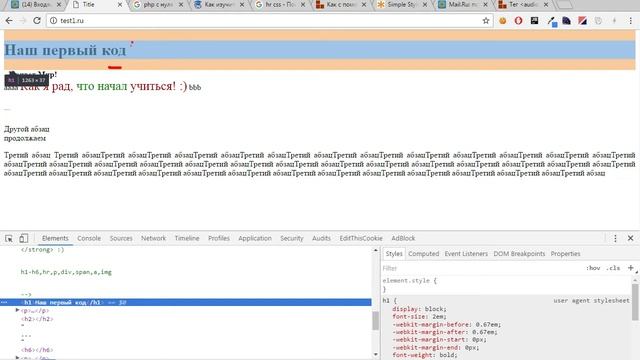This screenshot has width=640, height=360.
Task: Open the color picker pen extension
Action: pyautogui.click(x=551, y=21)
